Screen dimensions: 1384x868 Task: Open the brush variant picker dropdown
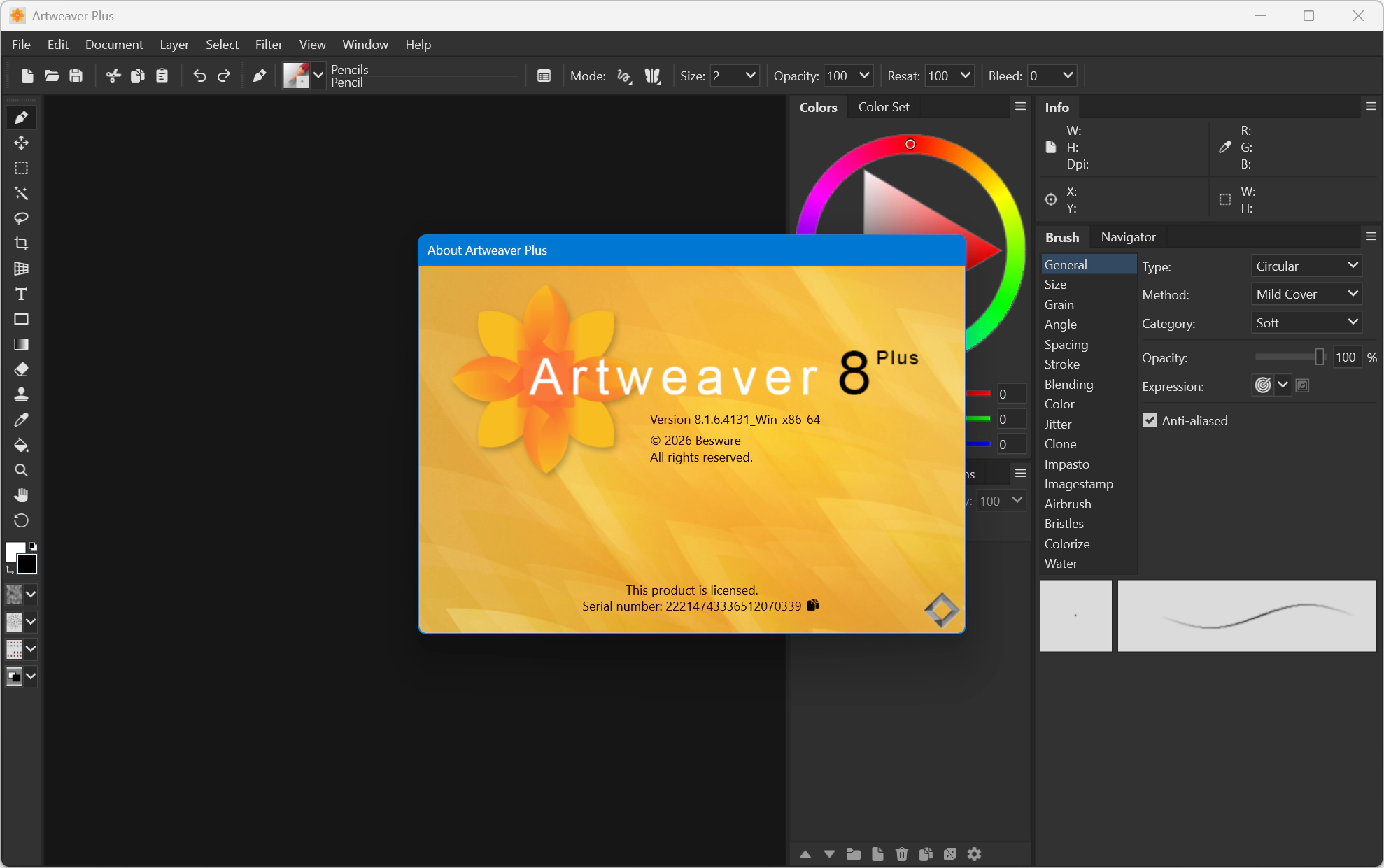(x=318, y=76)
